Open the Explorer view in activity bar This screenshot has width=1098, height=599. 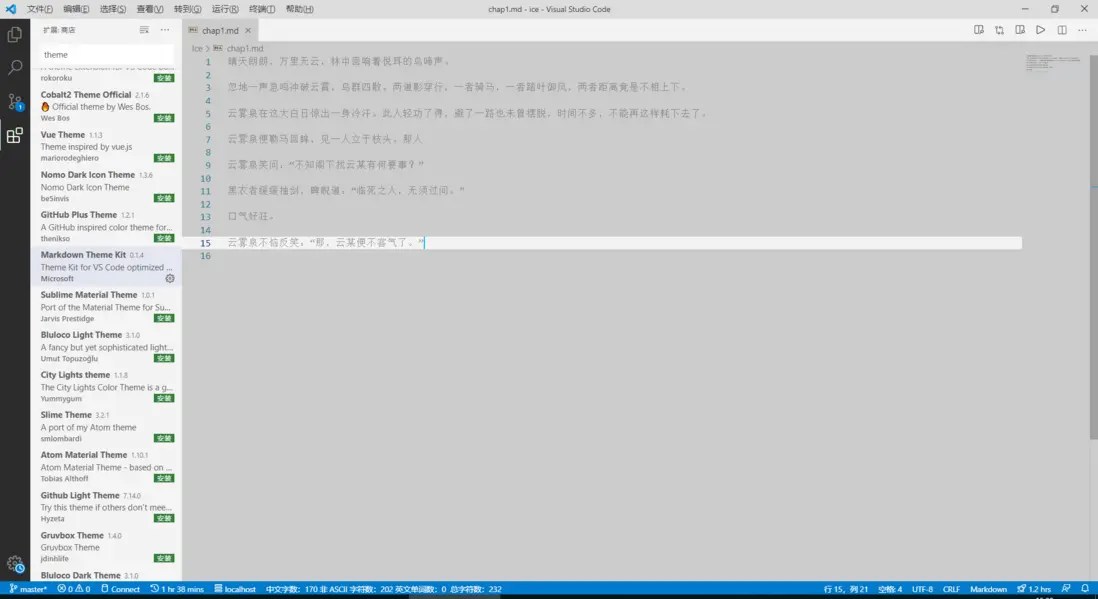coord(15,34)
